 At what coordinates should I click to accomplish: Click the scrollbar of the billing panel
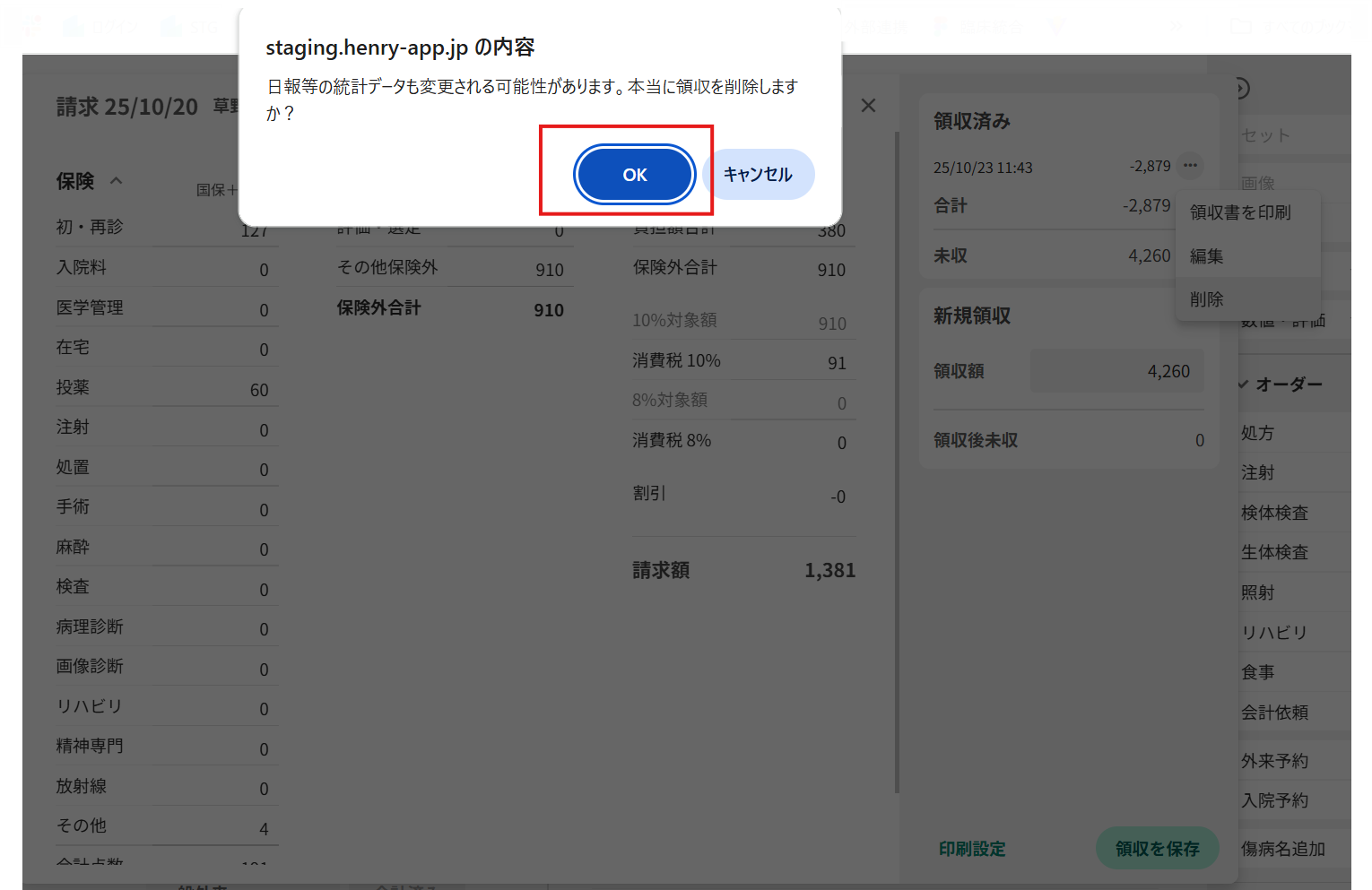[897, 462]
